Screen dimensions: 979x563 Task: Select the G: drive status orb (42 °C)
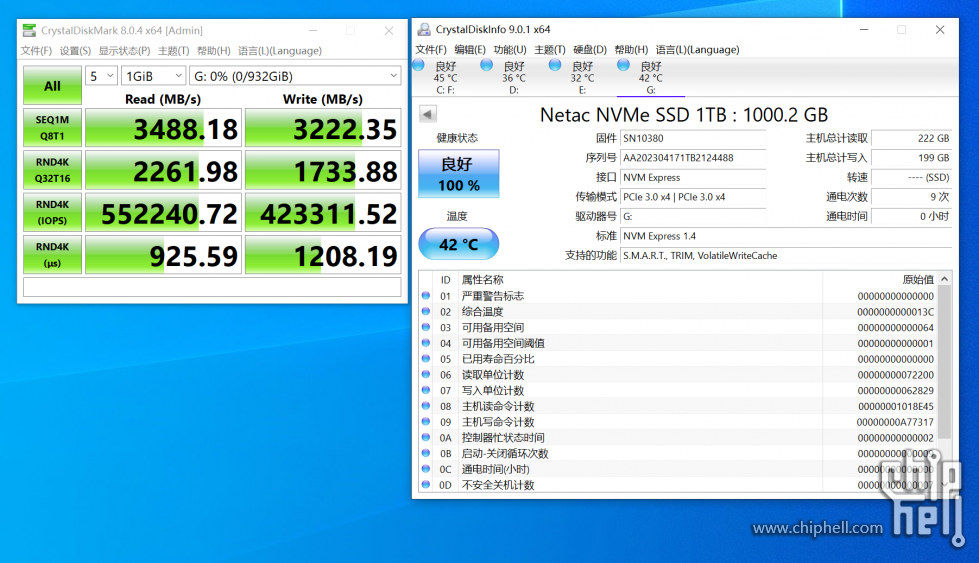pos(623,65)
